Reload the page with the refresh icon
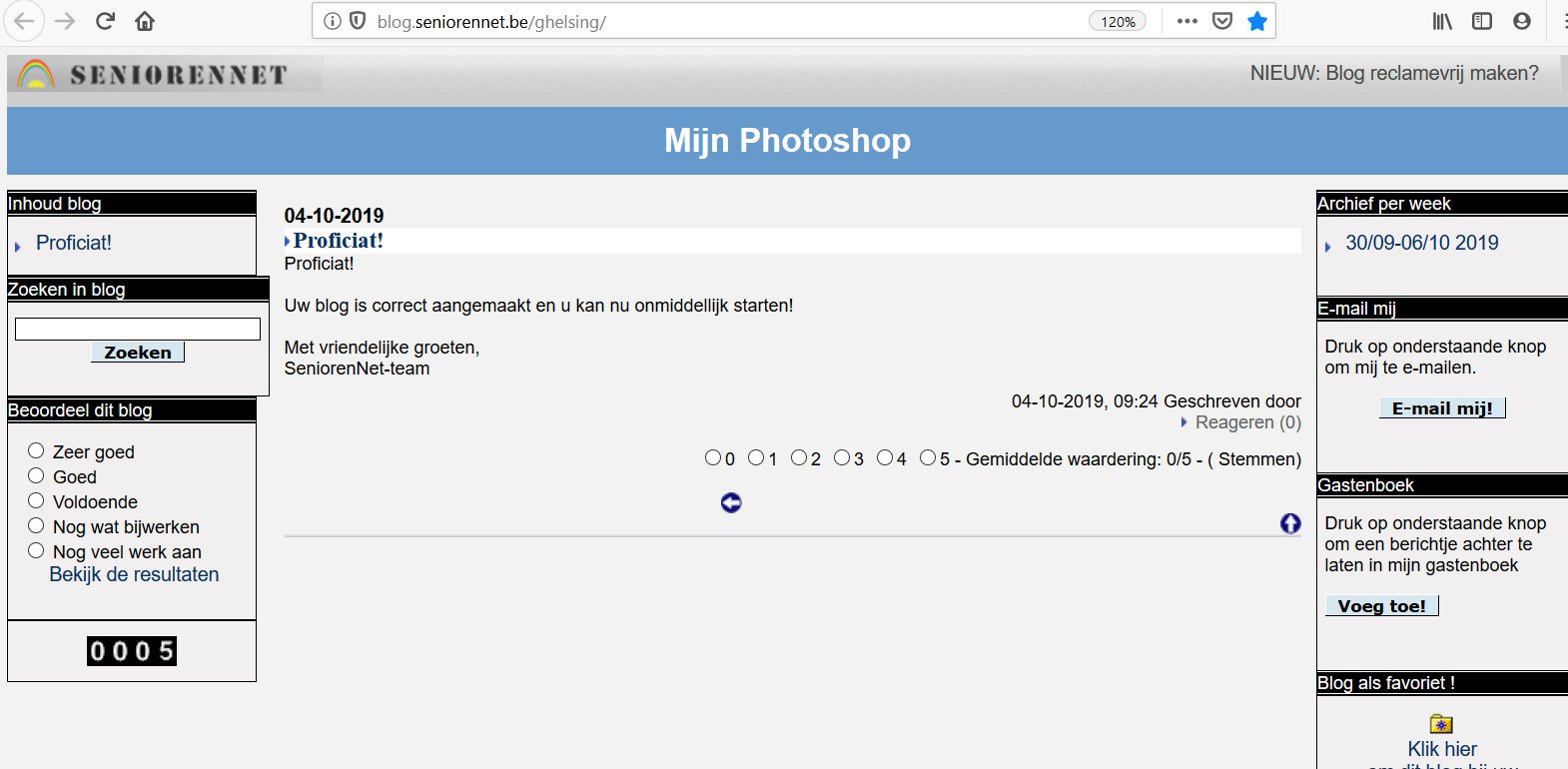 105,21
